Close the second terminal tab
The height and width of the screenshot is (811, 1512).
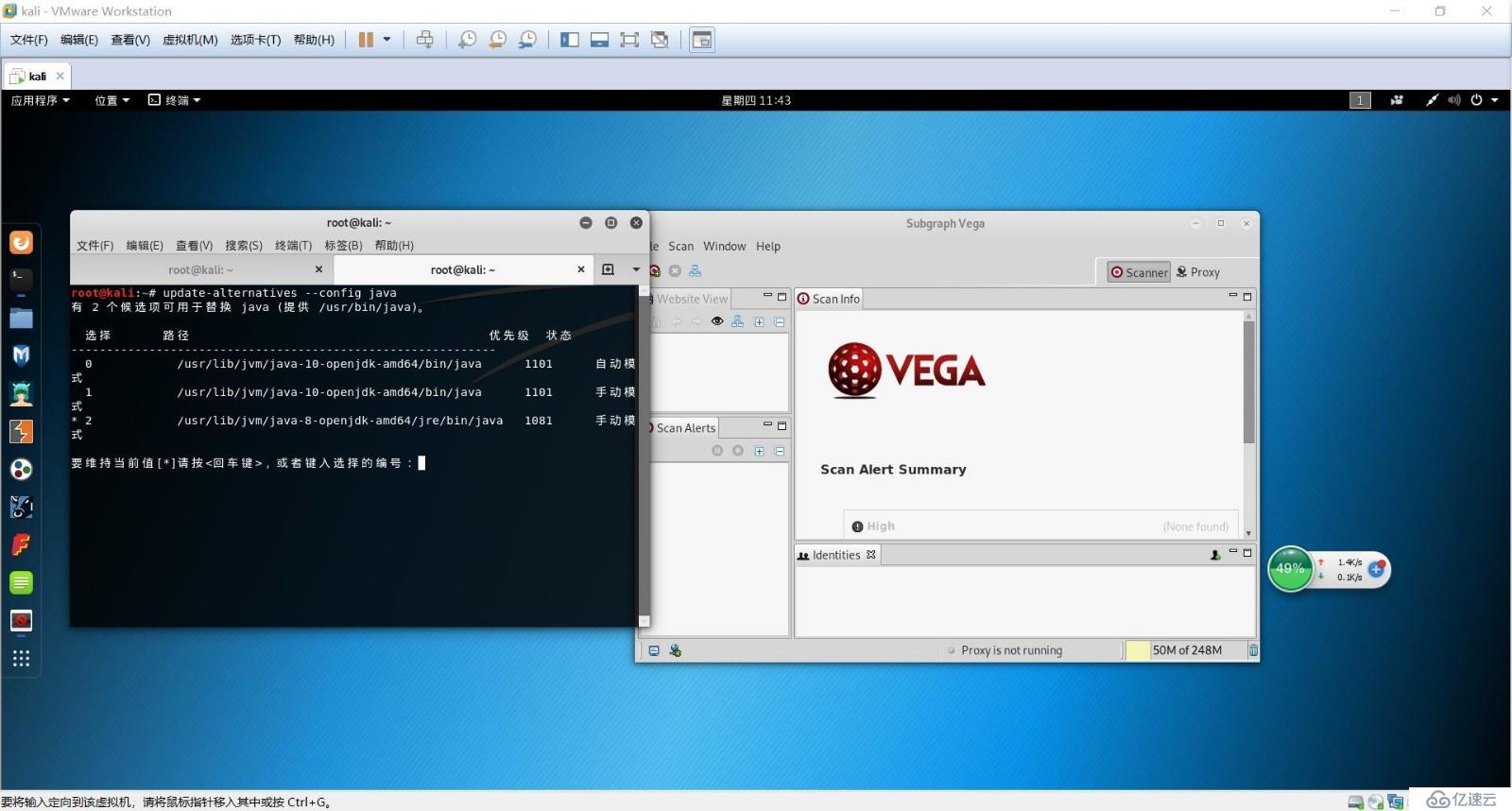click(581, 269)
